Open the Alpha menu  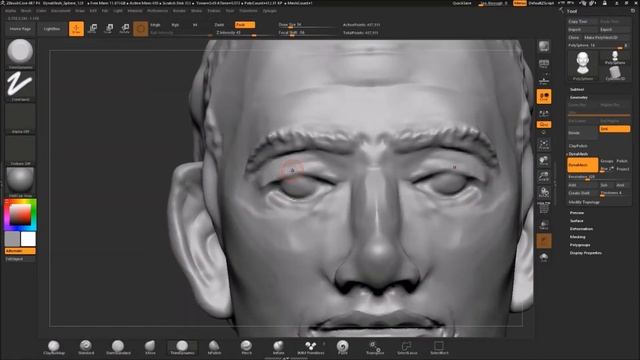[x=10, y=11]
